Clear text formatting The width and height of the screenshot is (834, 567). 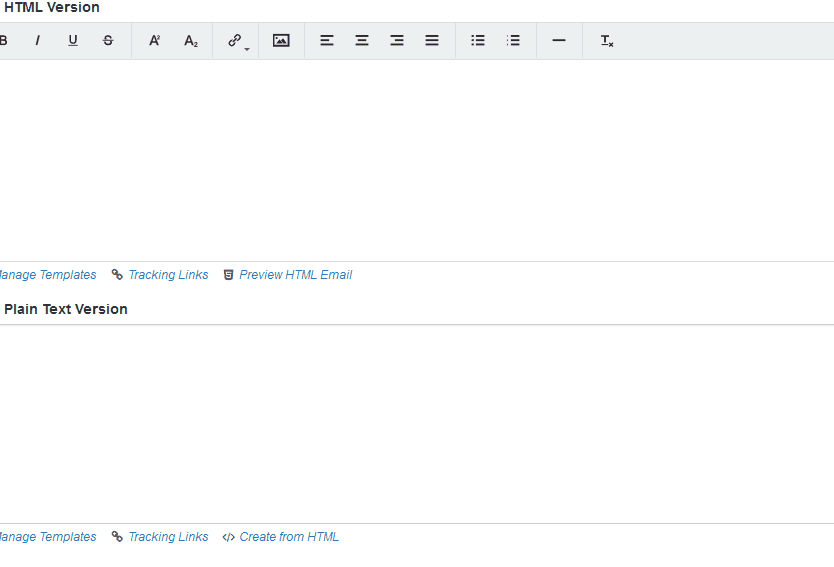tap(606, 41)
